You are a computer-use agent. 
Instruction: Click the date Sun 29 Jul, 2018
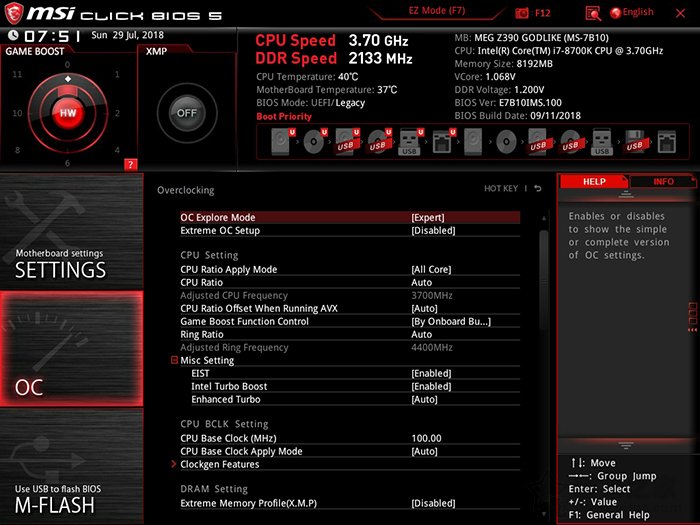pyautogui.click(x=127, y=35)
